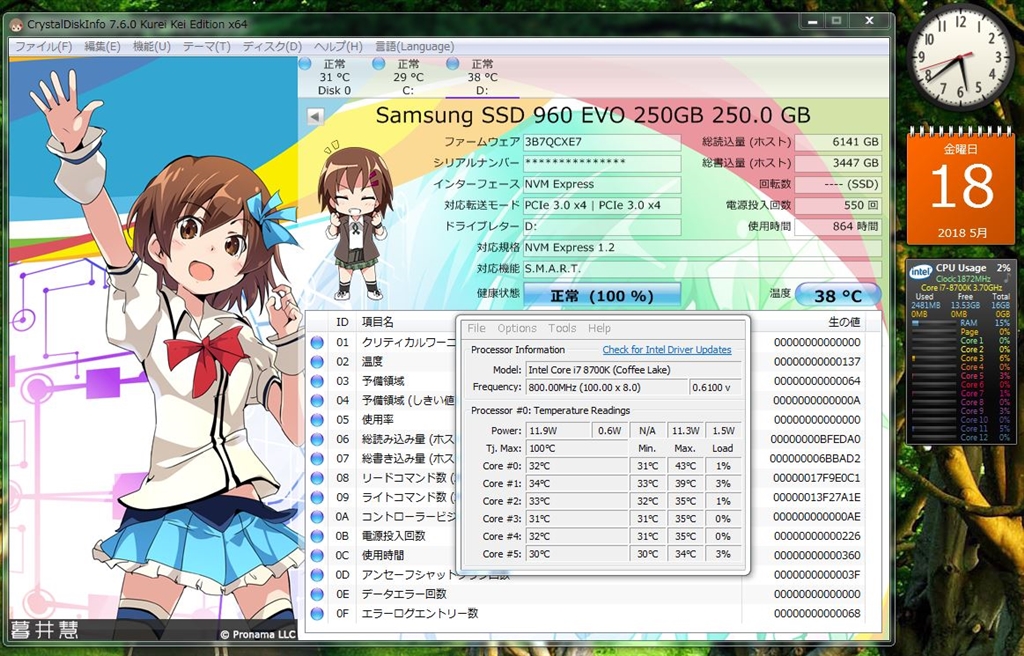Open the Help menu in Core Temp window
Screen dimensions: 1024x656
click(x=599, y=328)
